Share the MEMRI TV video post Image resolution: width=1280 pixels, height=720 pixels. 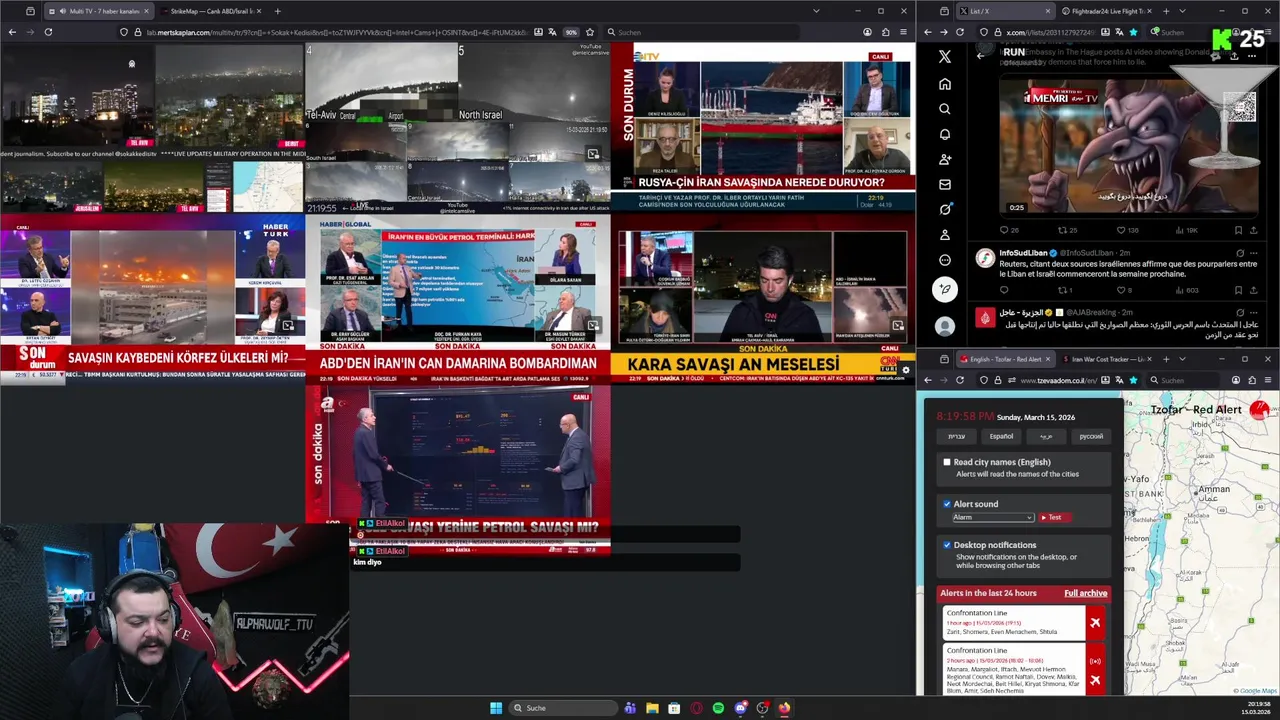1253,230
